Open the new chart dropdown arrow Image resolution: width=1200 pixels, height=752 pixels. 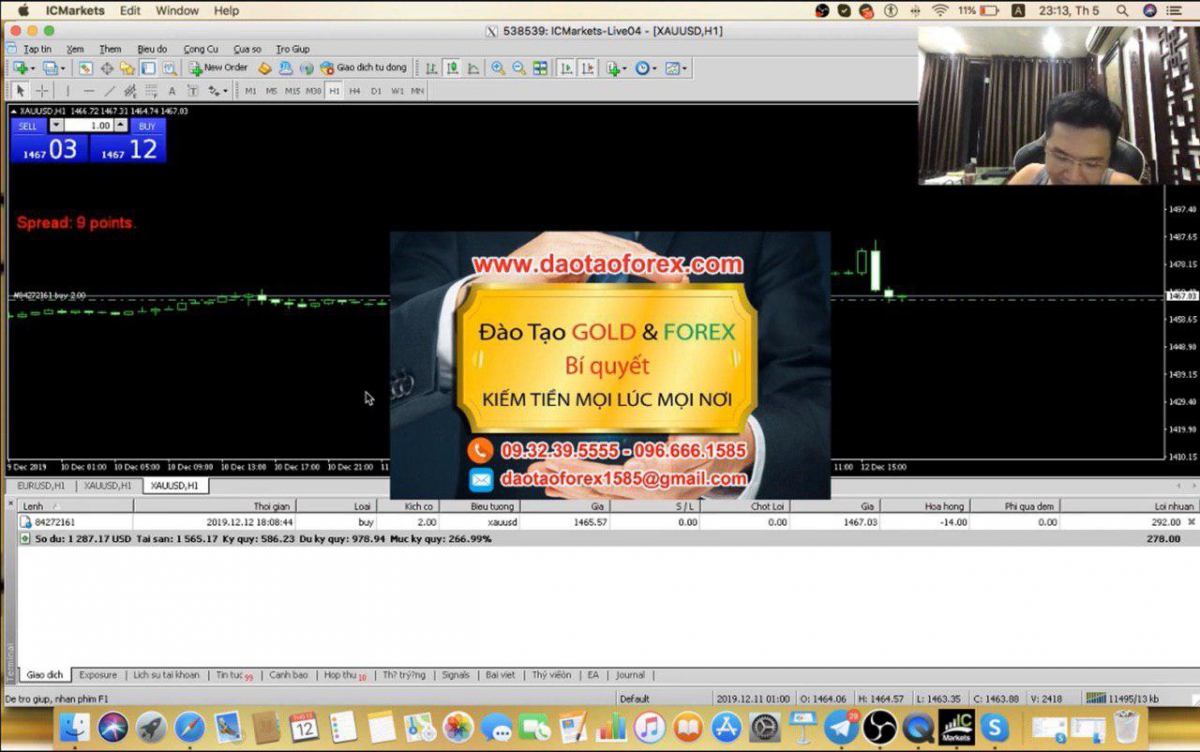tap(33, 68)
